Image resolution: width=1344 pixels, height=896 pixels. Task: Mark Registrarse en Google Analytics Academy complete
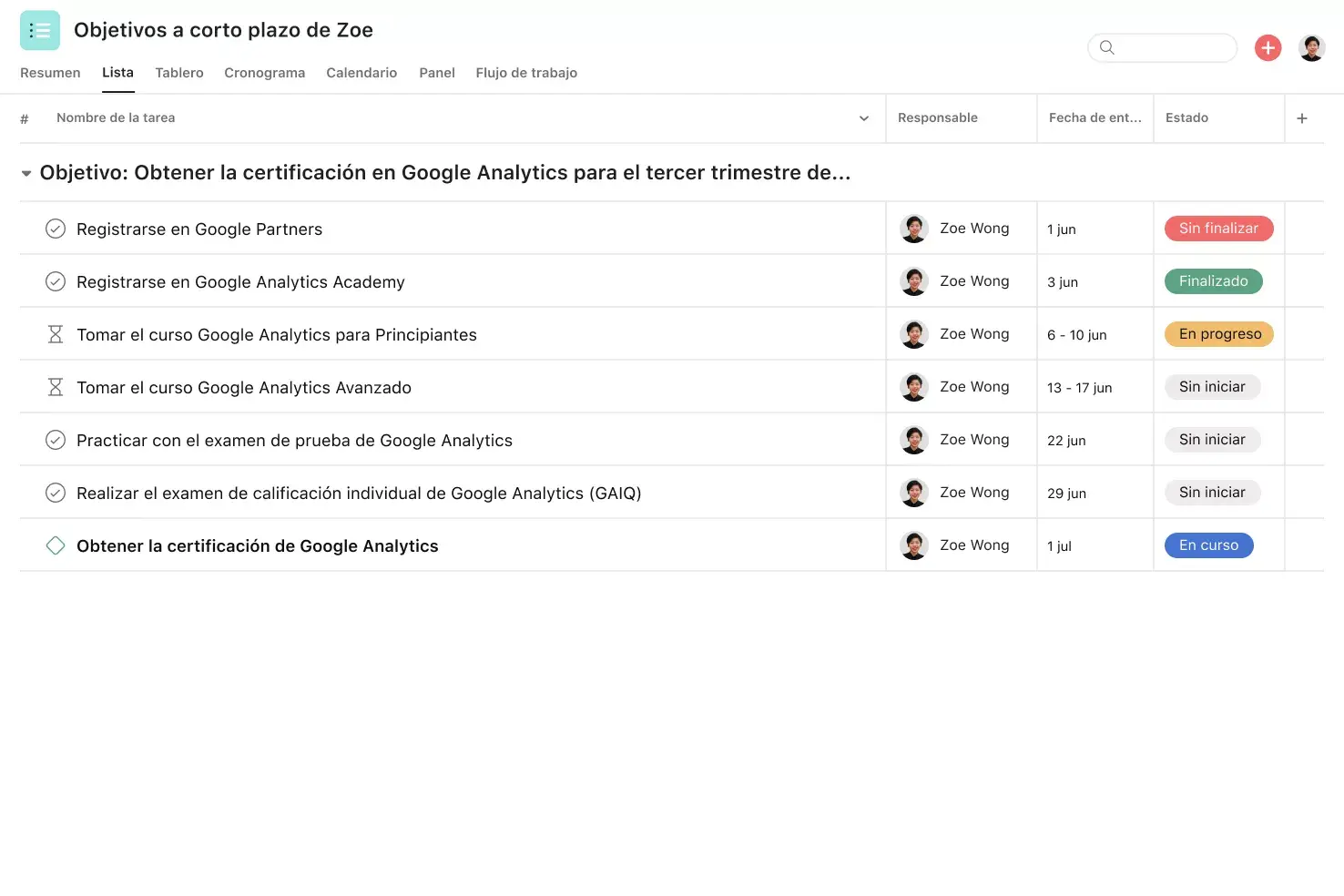tap(56, 281)
